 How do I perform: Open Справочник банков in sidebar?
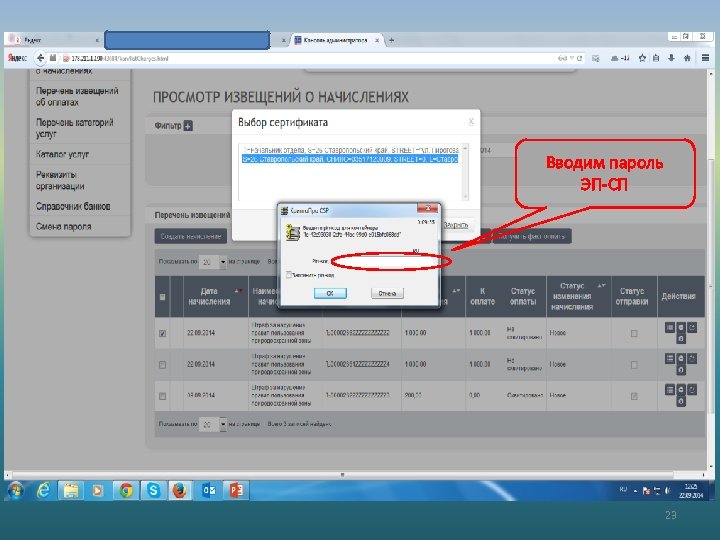[73, 206]
